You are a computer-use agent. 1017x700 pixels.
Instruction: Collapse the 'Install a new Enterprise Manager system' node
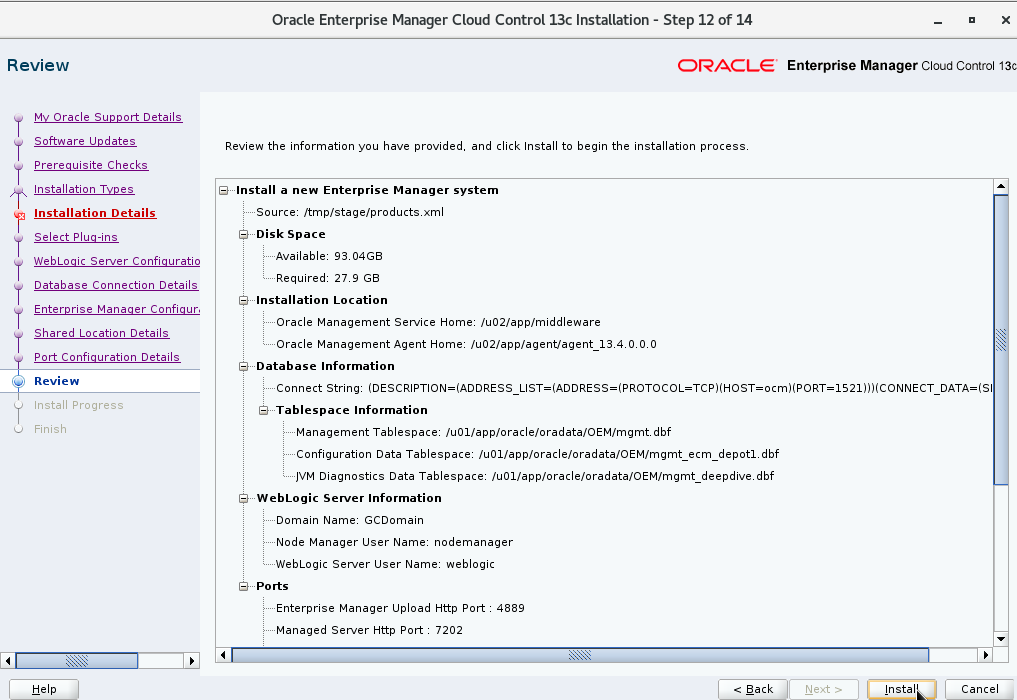tap(224, 190)
